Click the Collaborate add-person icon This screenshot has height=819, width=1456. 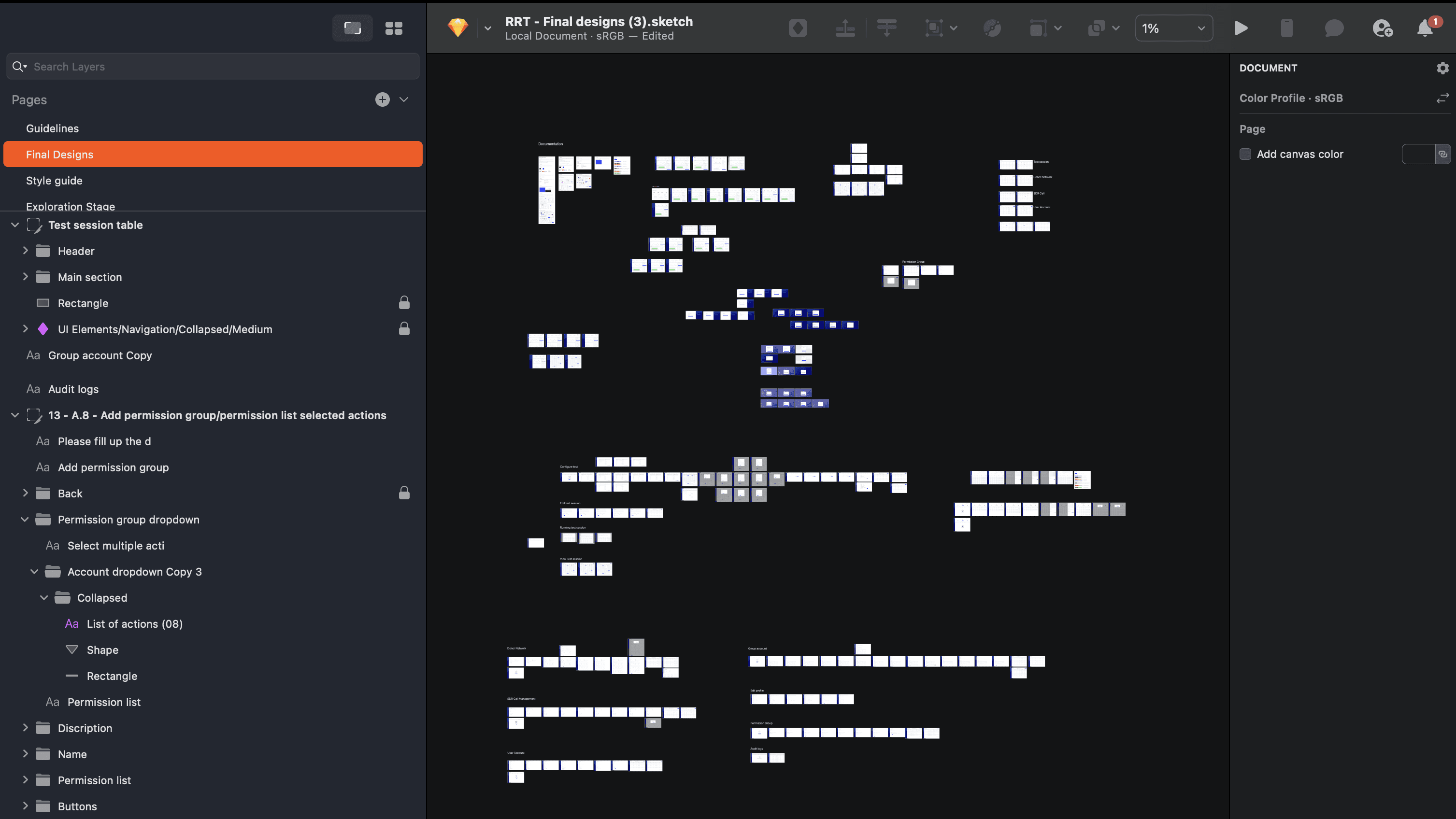(1382, 28)
